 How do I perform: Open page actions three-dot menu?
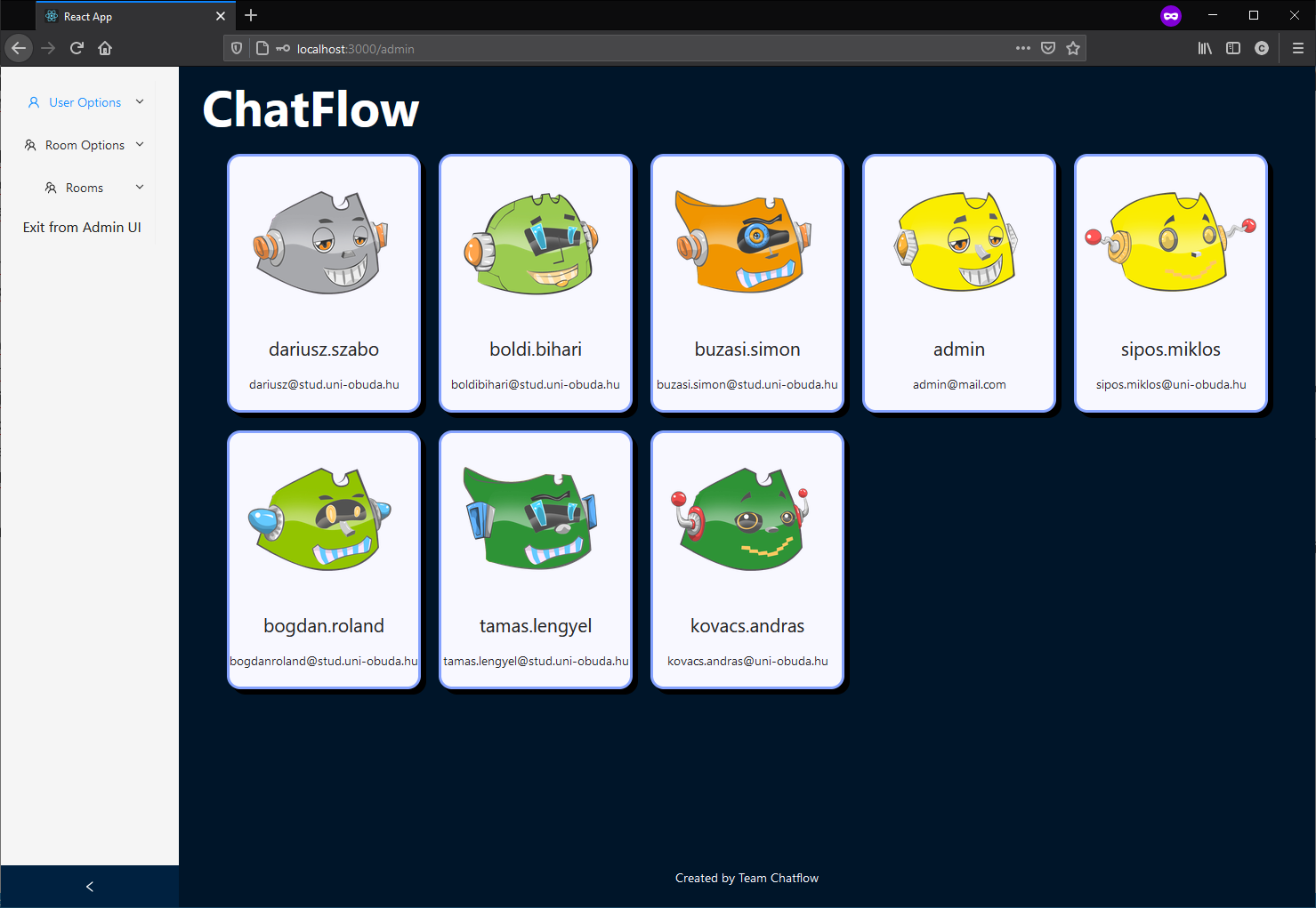point(1023,48)
